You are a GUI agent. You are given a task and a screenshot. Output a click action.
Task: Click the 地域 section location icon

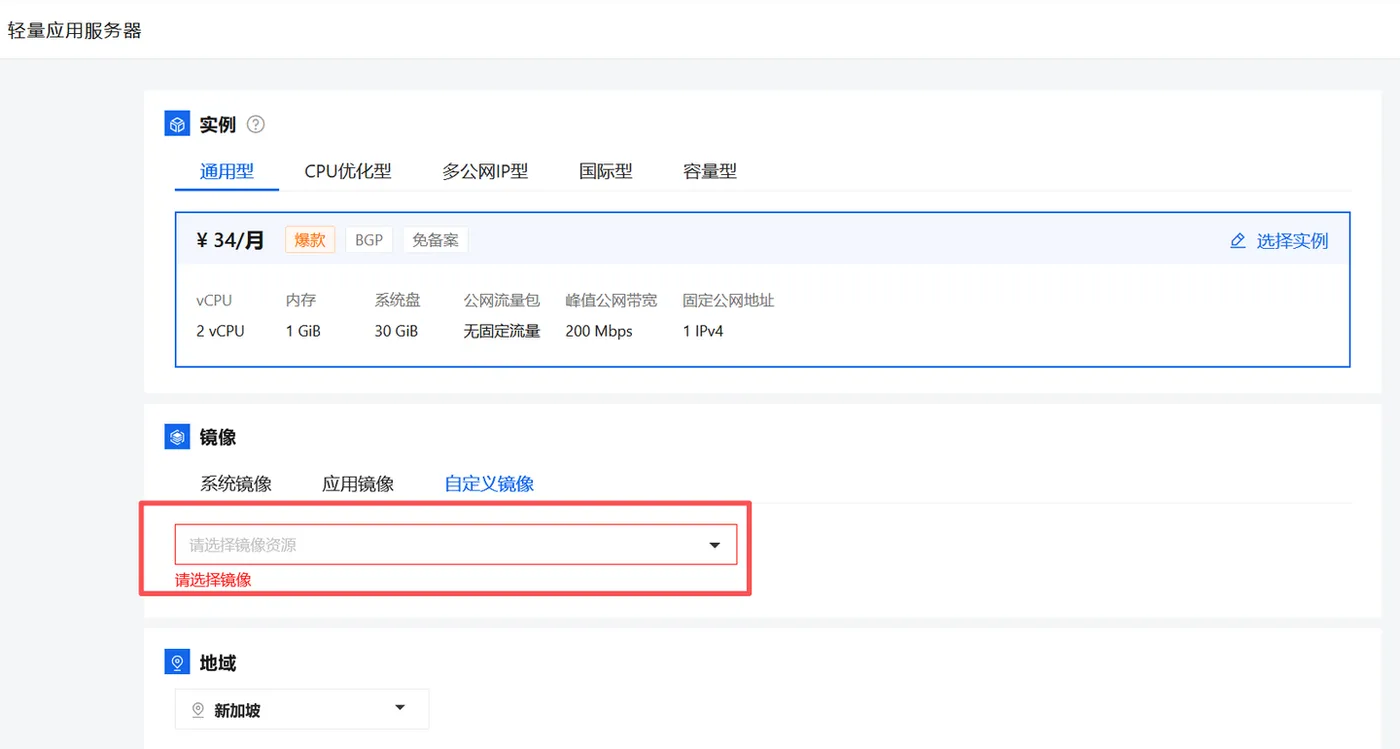point(177,663)
